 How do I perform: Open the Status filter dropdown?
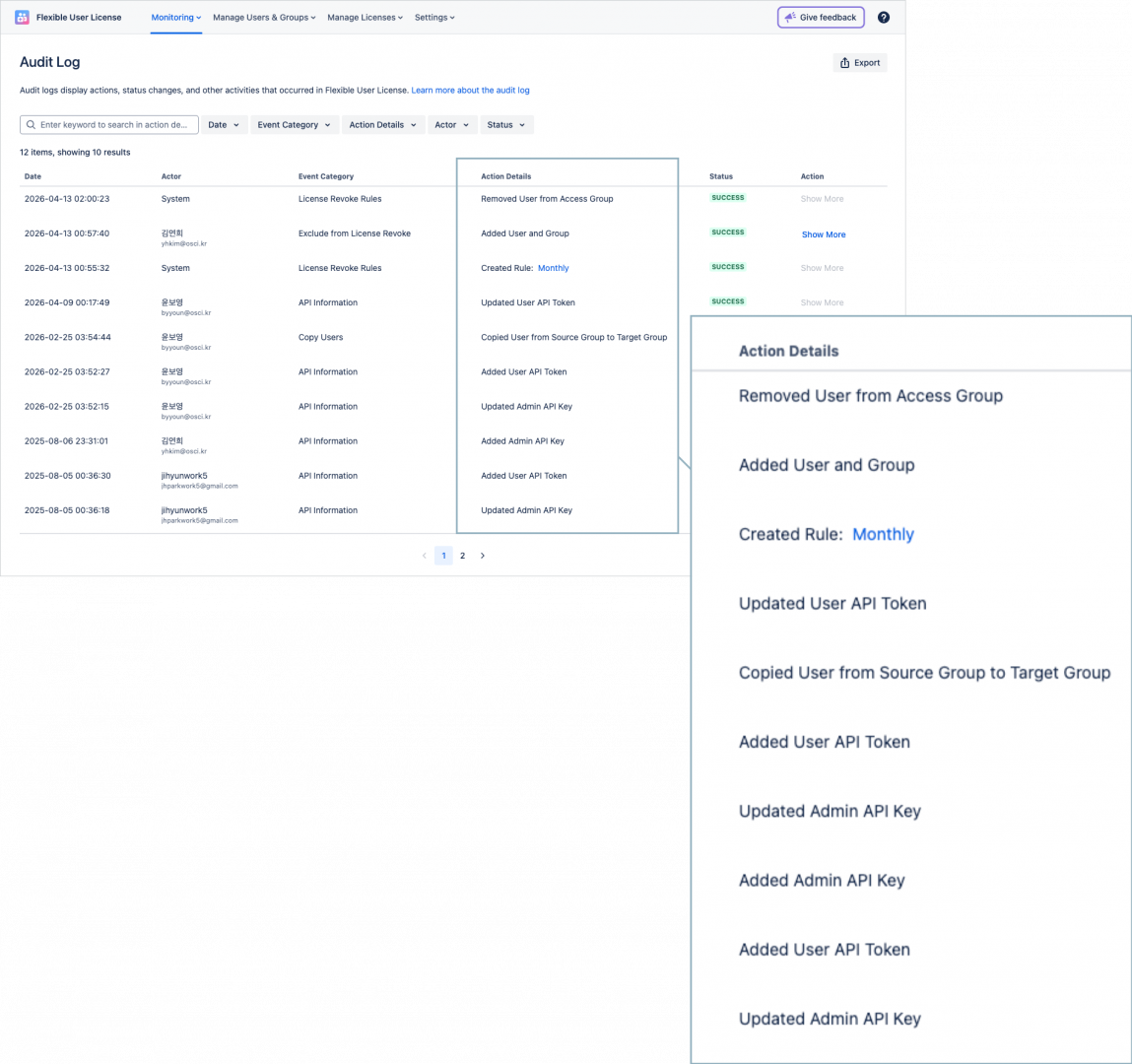click(x=506, y=125)
